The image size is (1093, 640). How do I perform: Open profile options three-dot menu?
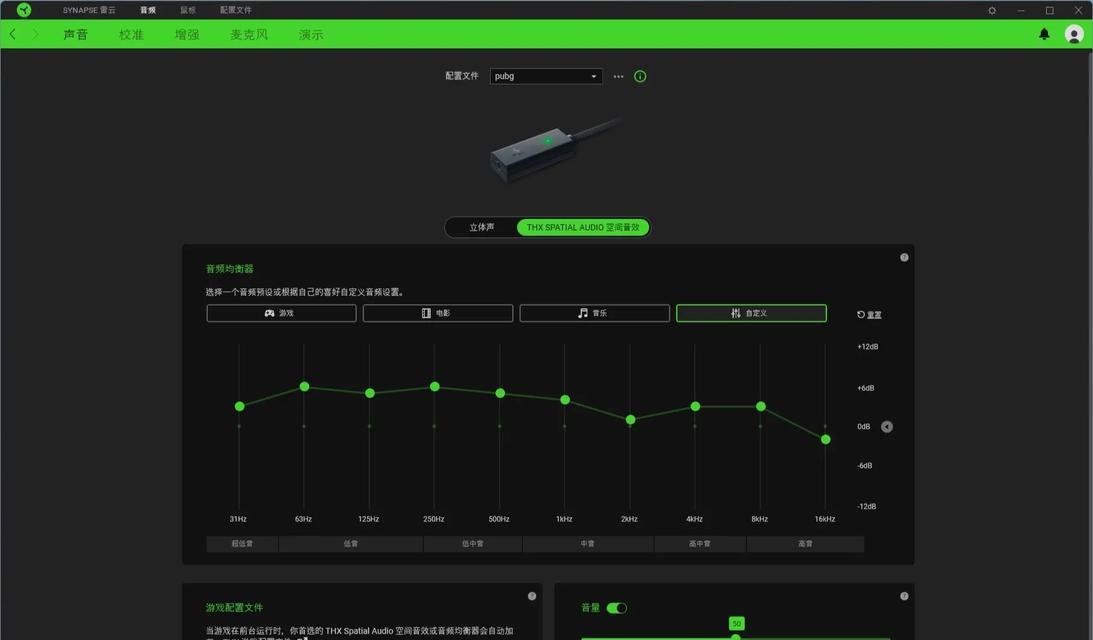click(x=618, y=77)
